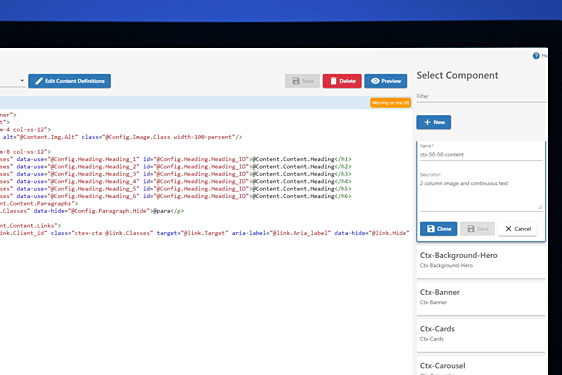This screenshot has width=562, height=375.
Task: Click the disabled Save button in the component form
Action: [x=477, y=229]
